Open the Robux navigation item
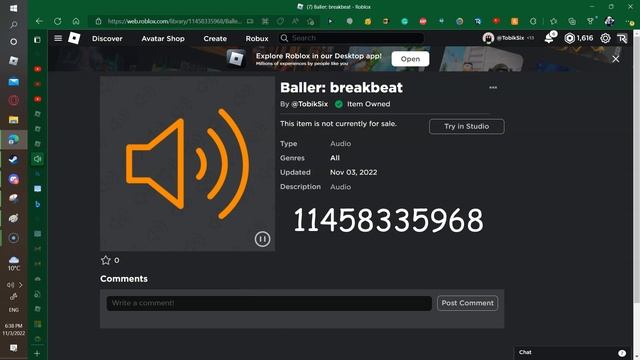Image resolution: width=640 pixels, height=360 pixels. (x=257, y=38)
